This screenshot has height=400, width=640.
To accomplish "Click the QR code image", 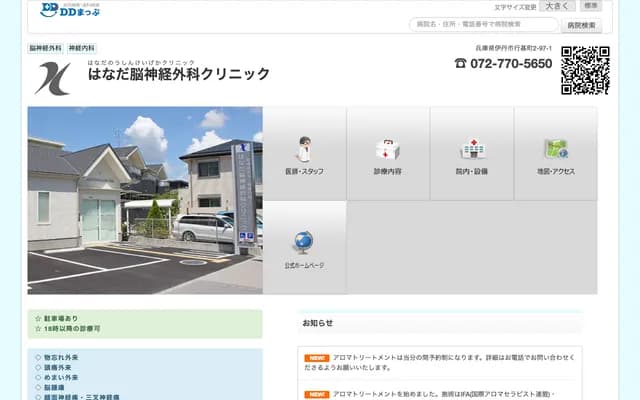I will click(585, 70).
